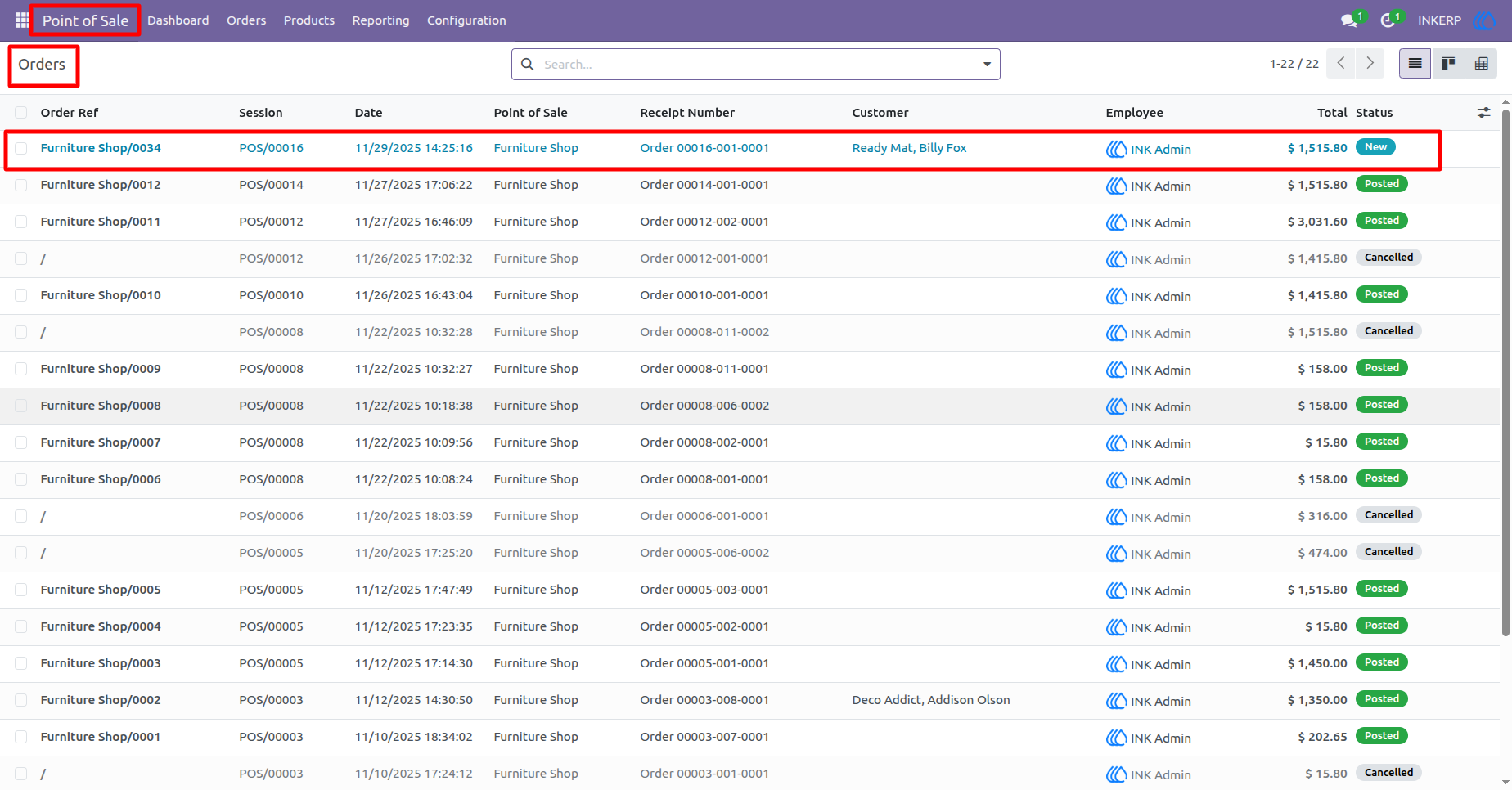The width and height of the screenshot is (1512, 790).
Task: Check the box for Furniture Shop/0012
Action: click(21, 185)
